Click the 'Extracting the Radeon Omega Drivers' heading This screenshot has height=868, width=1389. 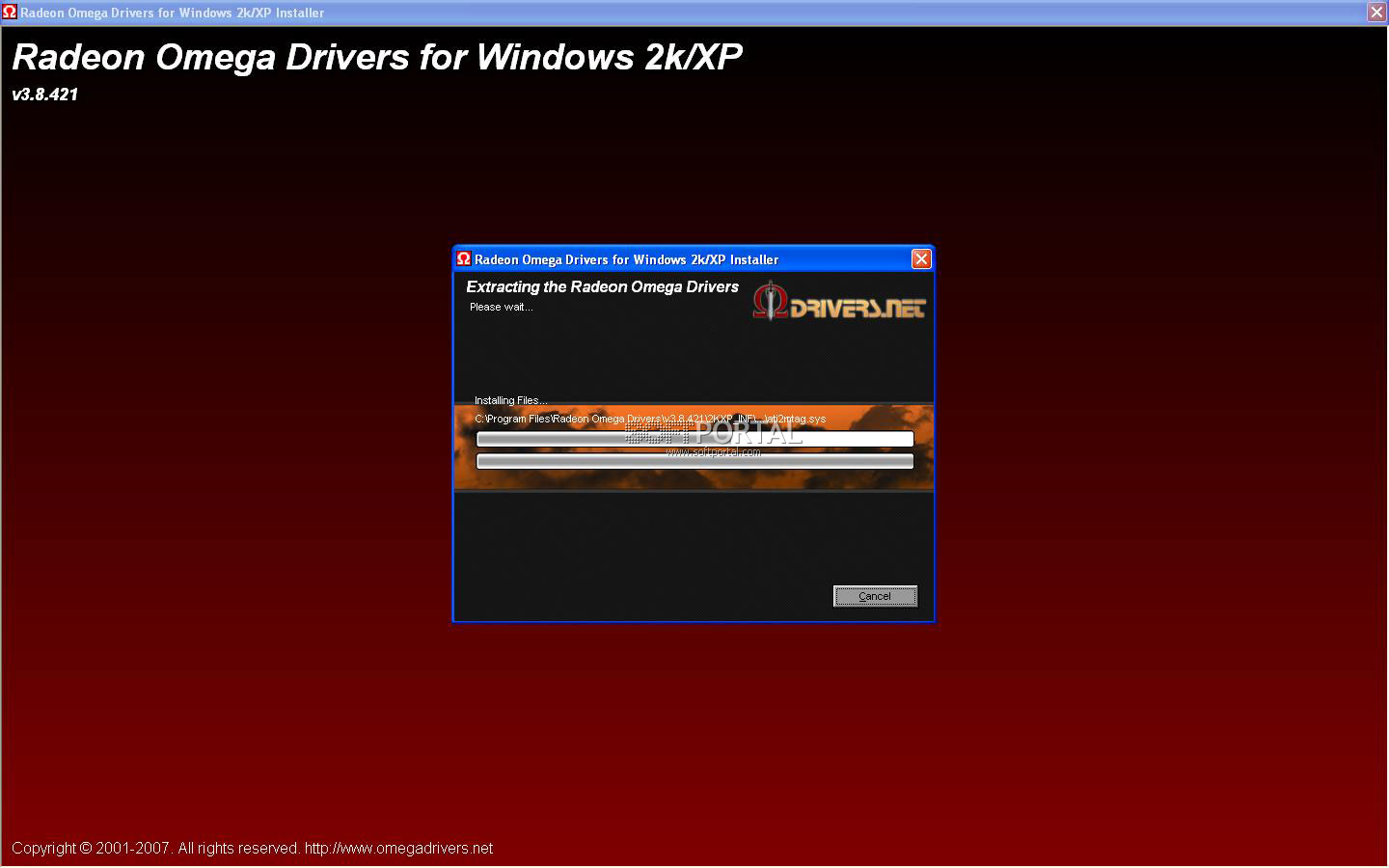(602, 286)
